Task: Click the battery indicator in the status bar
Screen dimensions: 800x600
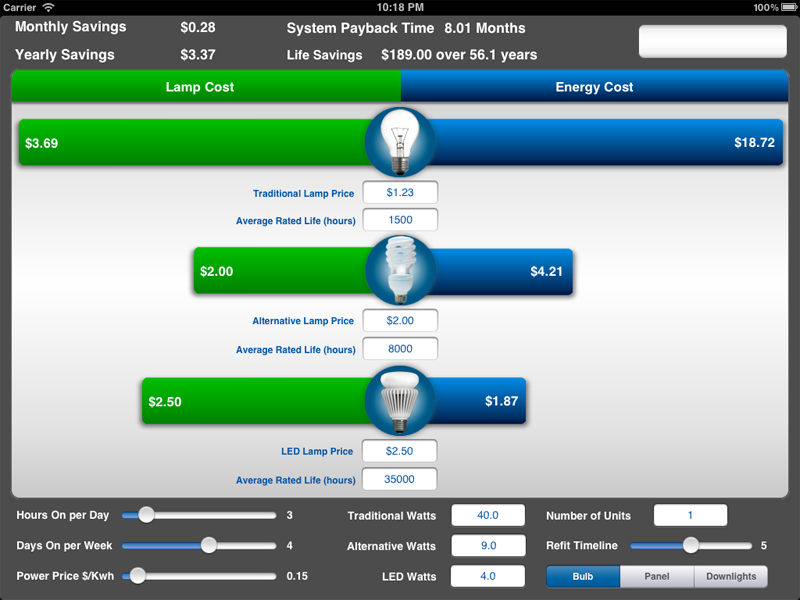Action: click(787, 6)
